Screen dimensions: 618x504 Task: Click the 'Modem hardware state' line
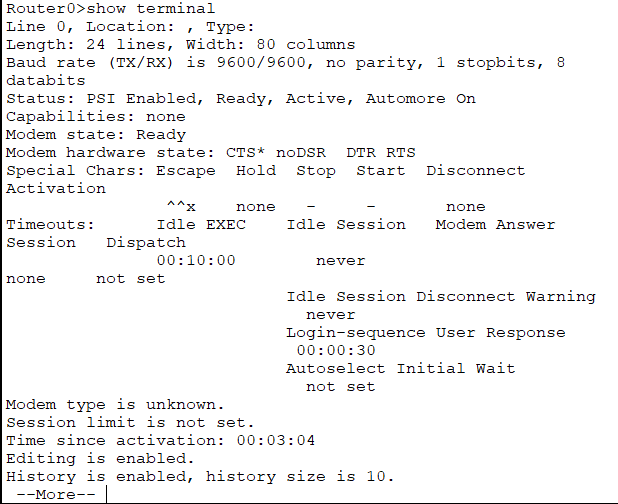click(210, 153)
